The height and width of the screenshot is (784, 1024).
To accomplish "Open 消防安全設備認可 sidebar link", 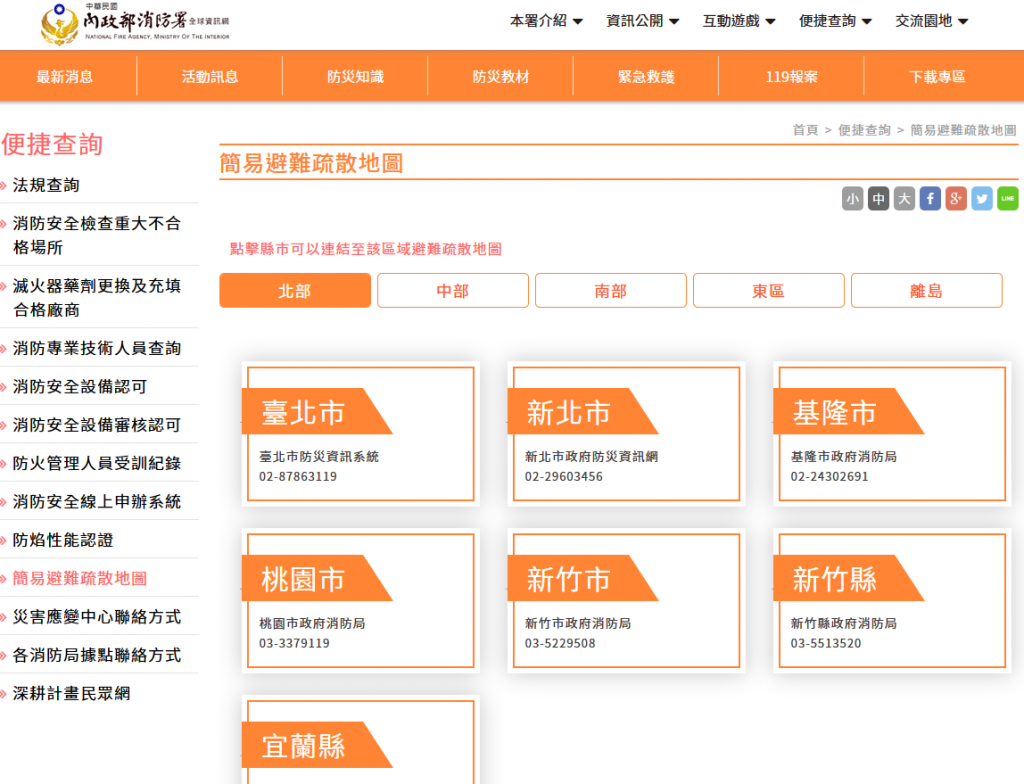I will click(x=80, y=387).
